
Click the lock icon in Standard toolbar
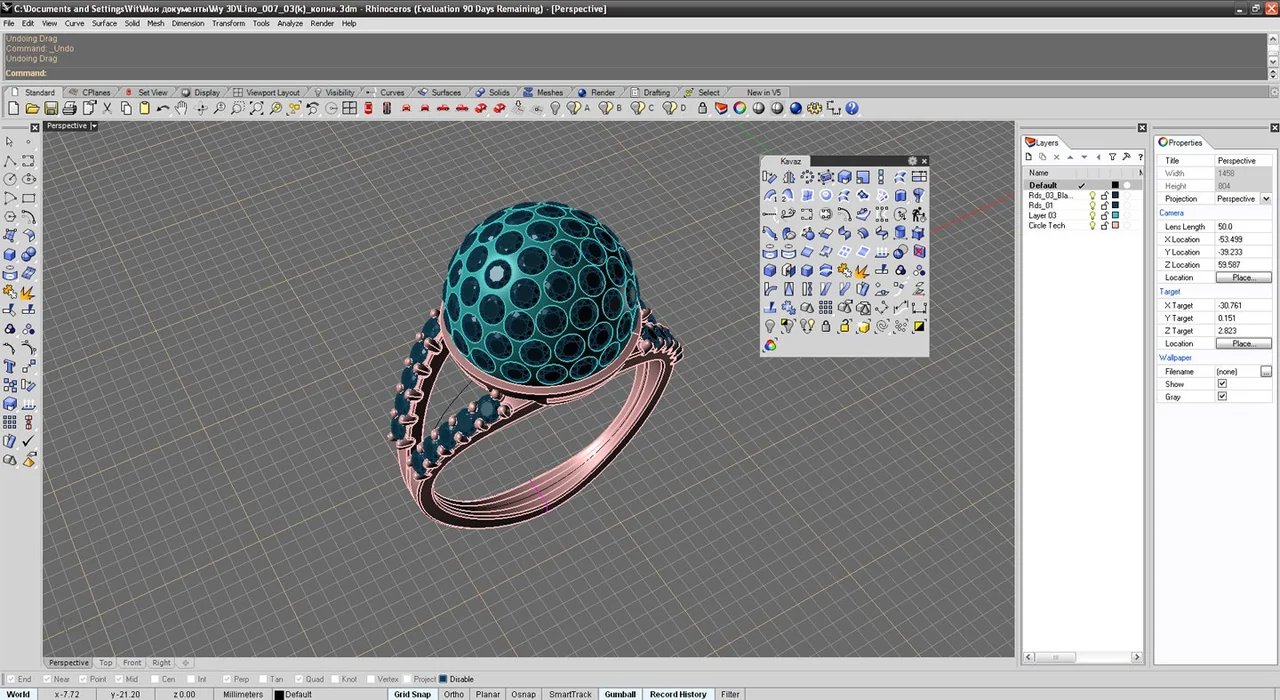click(x=703, y=108)
